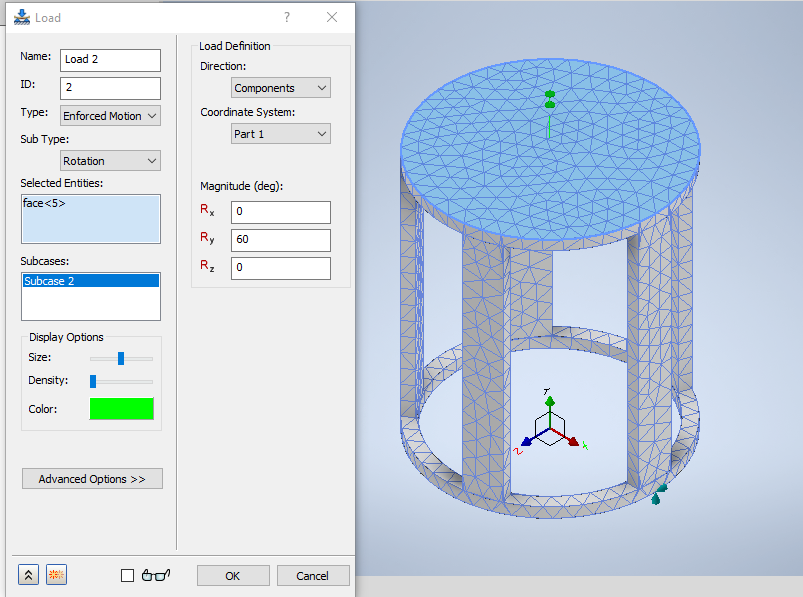Click the Advanced Options button
This screenshot has height=597, width=803.
[x=92, y=478]
